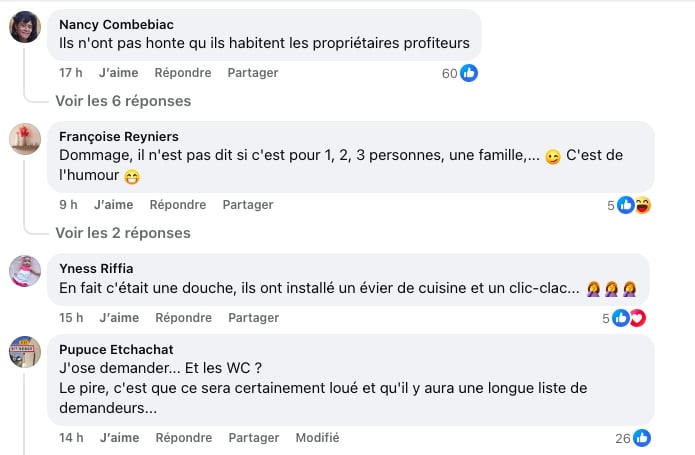Open the Nancy Combebiac name link

[114, 24]
